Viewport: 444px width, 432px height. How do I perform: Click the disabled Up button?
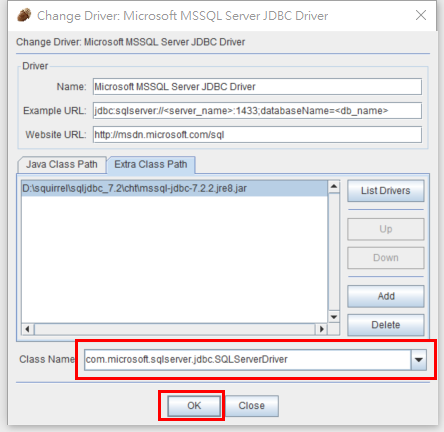386,229
